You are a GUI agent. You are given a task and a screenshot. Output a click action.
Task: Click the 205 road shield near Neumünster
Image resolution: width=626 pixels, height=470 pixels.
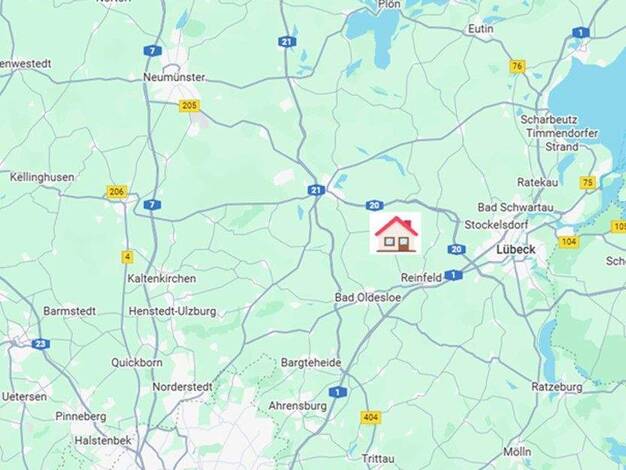point(189,106)
